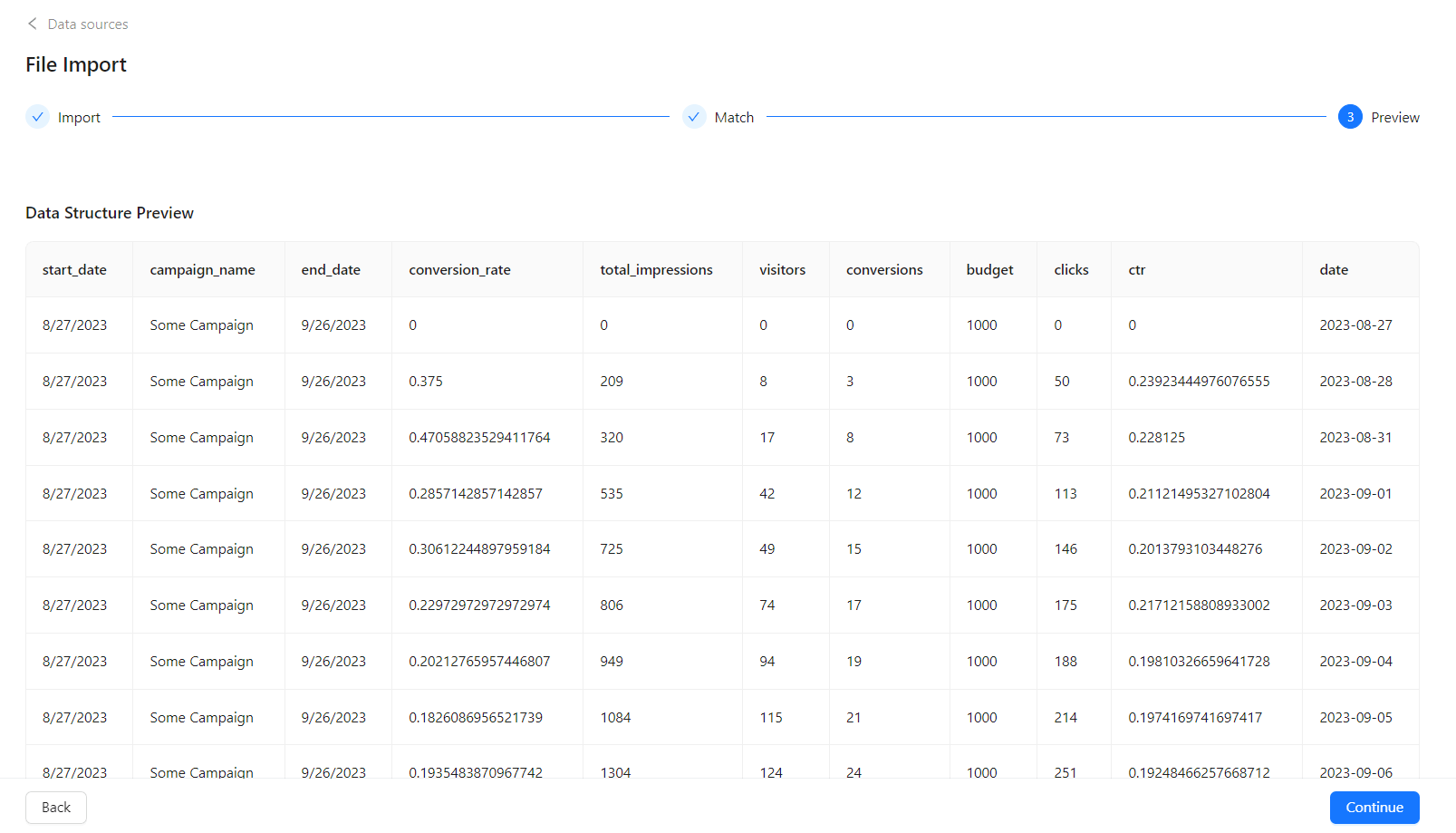
Task: Click the start_date column header
Action: (x=74, y=270)
